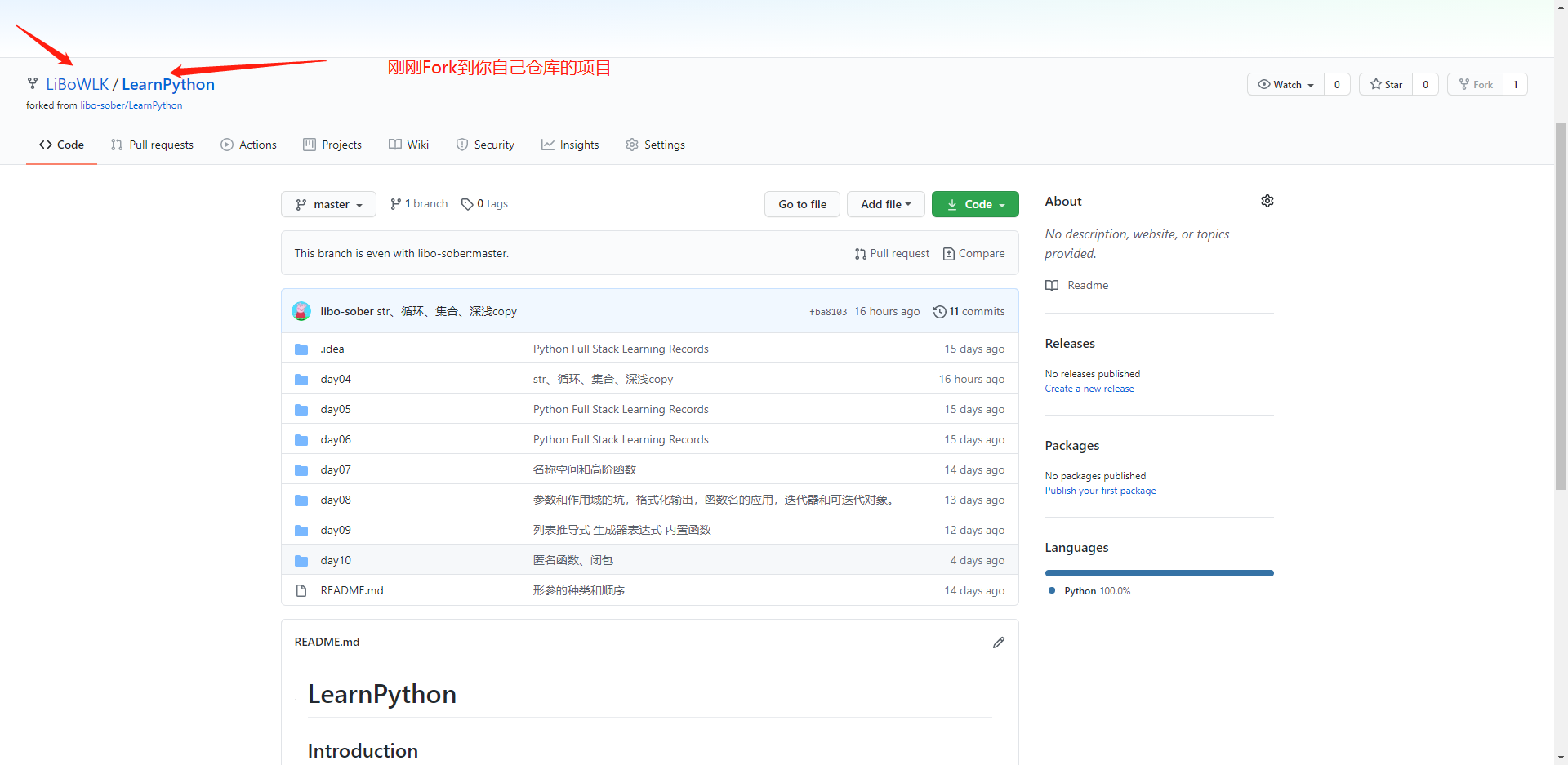The width and height of the screenshot is (1568, 765).
Task: Edit README.md with the pencil icon
Action: 998,643
